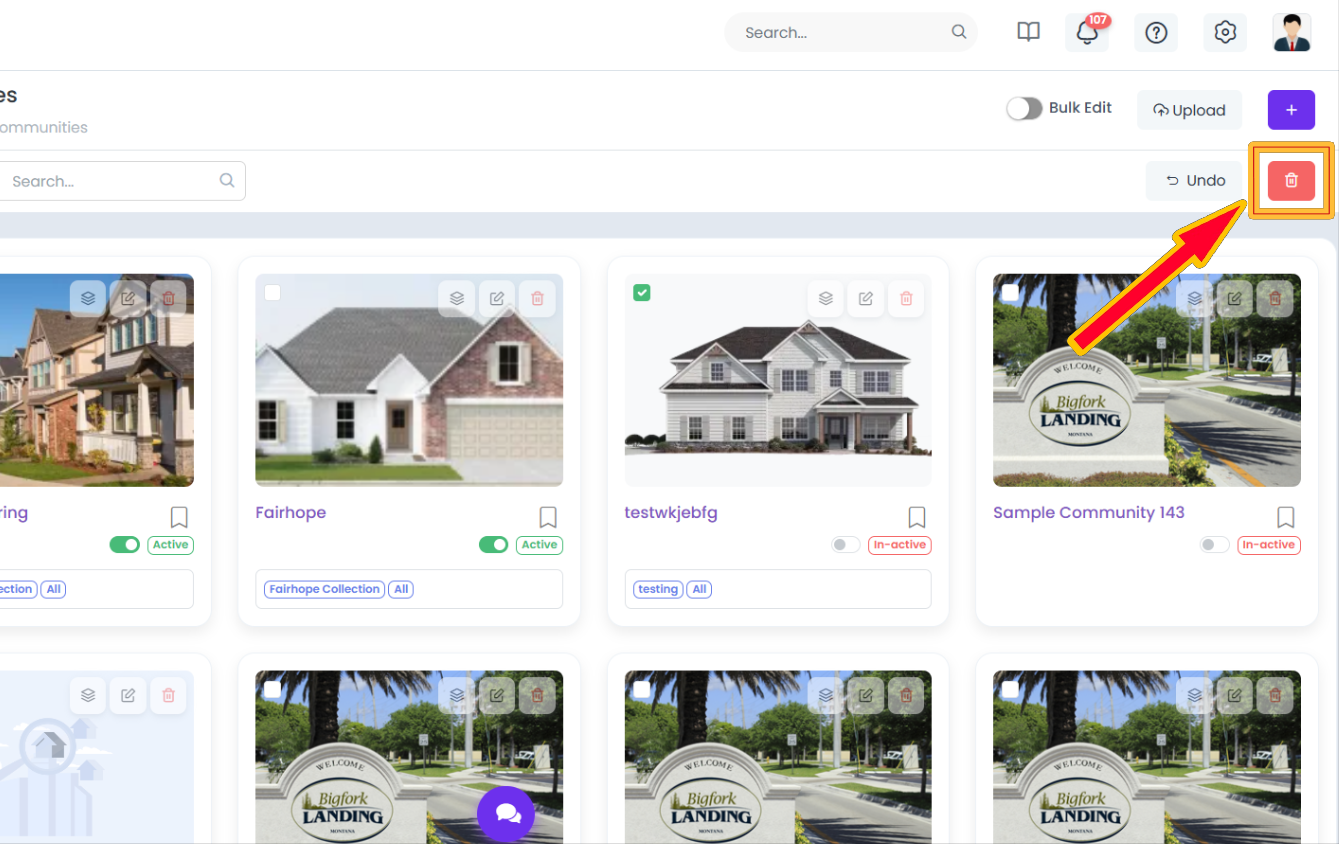This screenshot has height=844, width=1339.
Task: Open the testwkjebfg community name link
Action: point(671,512)
